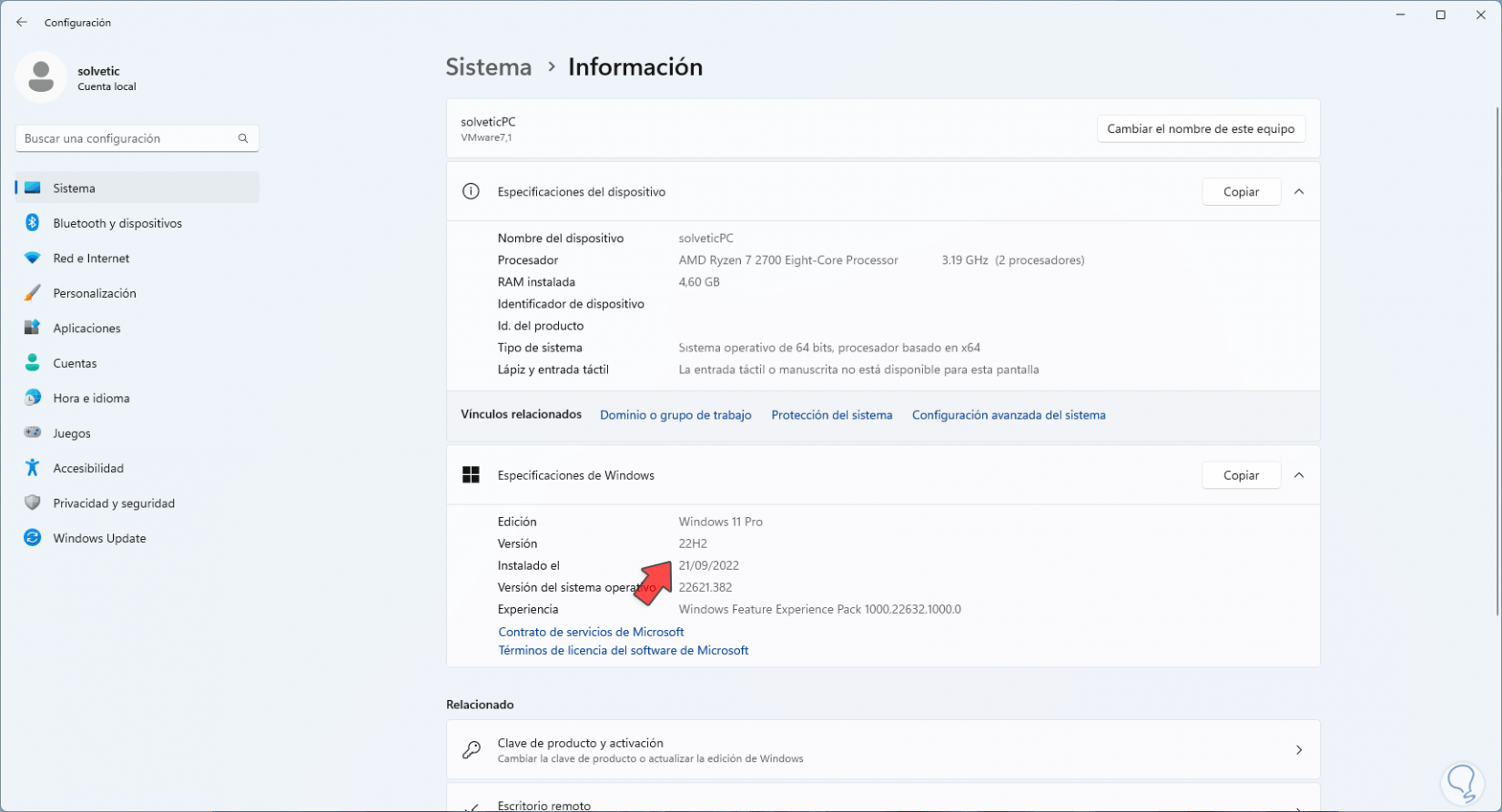Click the device specifications info icon
Image resolution: width=1502 pixels, height=812 pixels.
471,191
